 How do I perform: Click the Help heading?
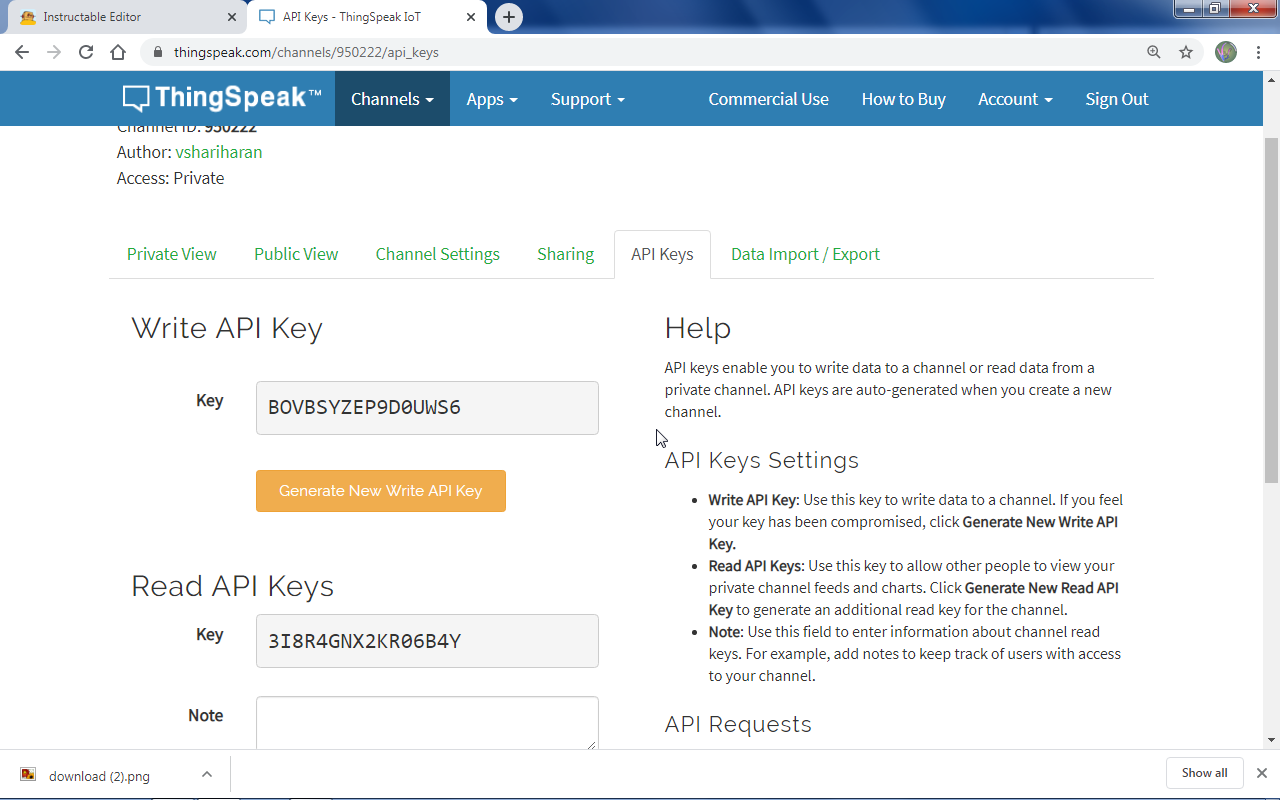pos(698,328)
